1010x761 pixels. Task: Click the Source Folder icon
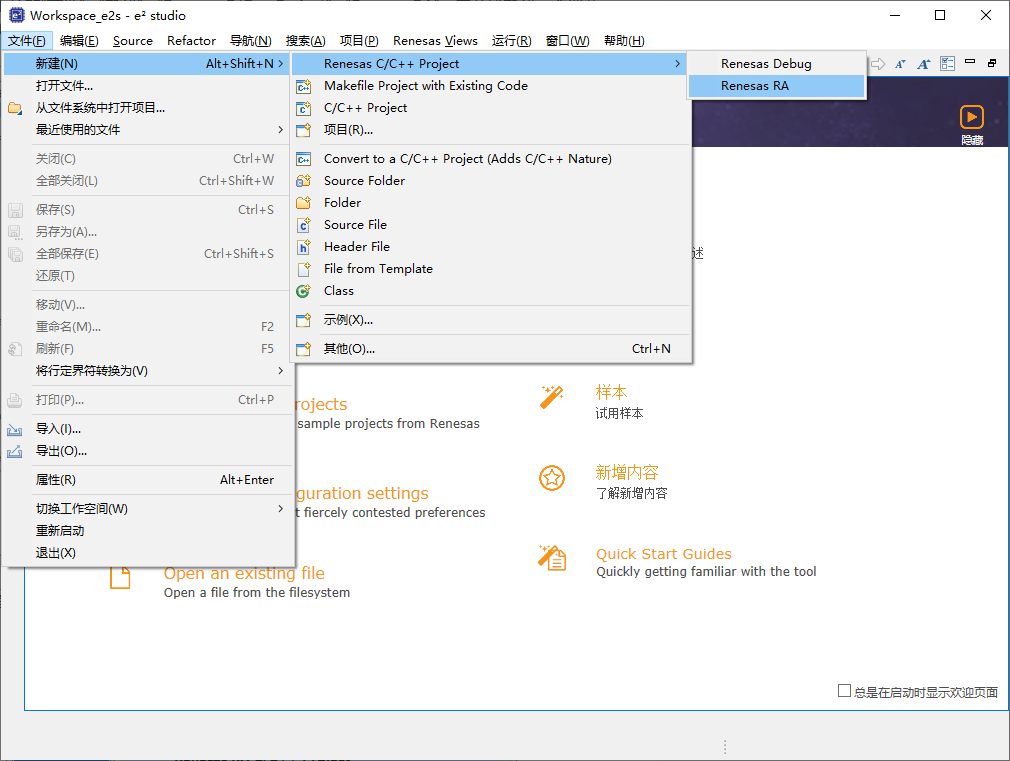pos(303,181)
